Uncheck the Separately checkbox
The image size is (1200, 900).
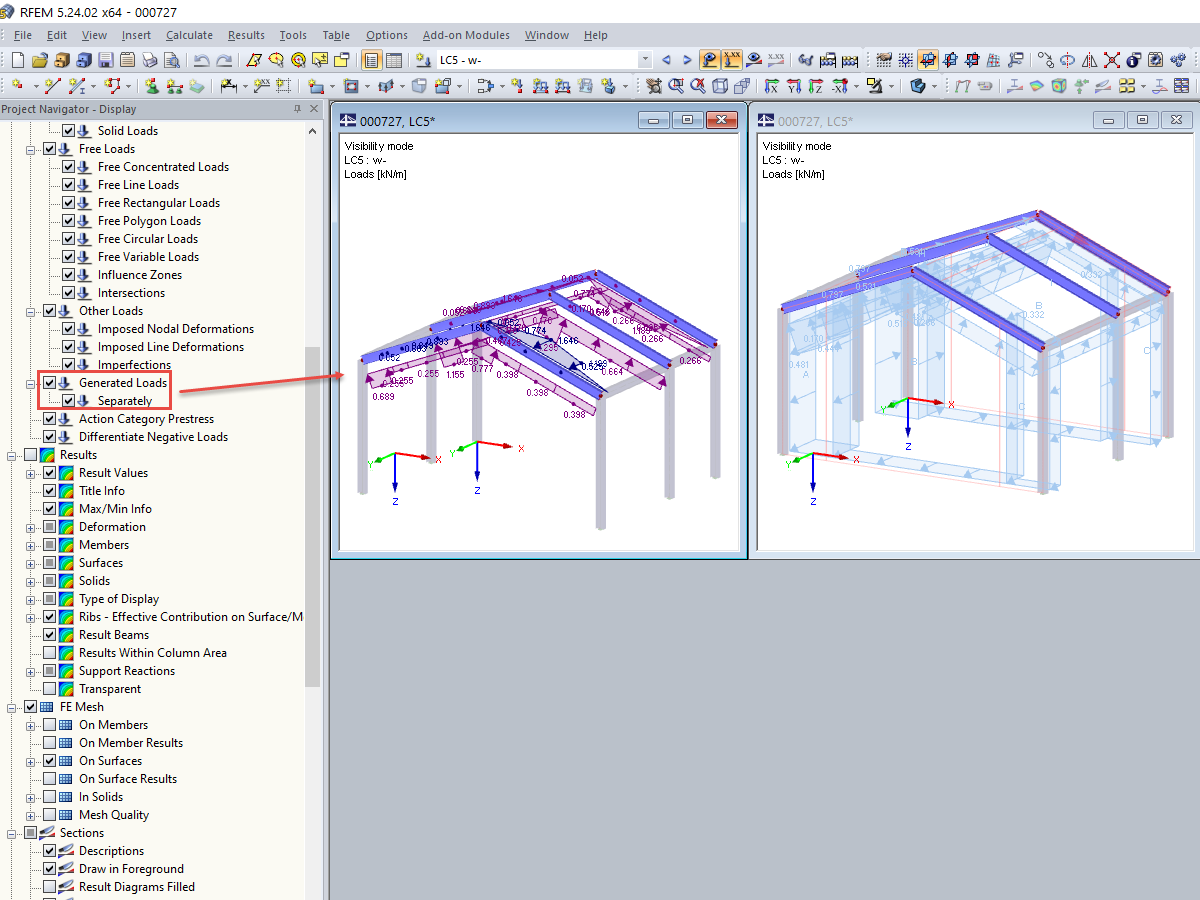tap(69, 401)
